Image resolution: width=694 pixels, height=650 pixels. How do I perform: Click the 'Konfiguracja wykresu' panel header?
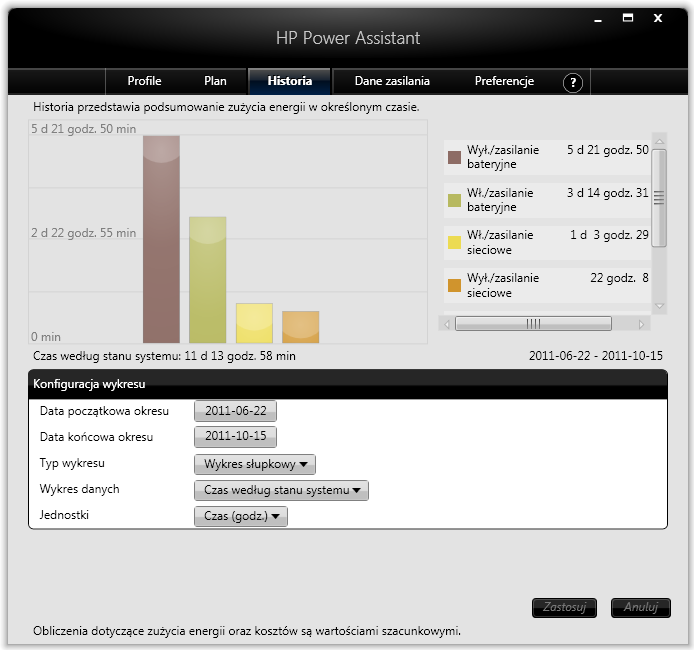(348, 384)
